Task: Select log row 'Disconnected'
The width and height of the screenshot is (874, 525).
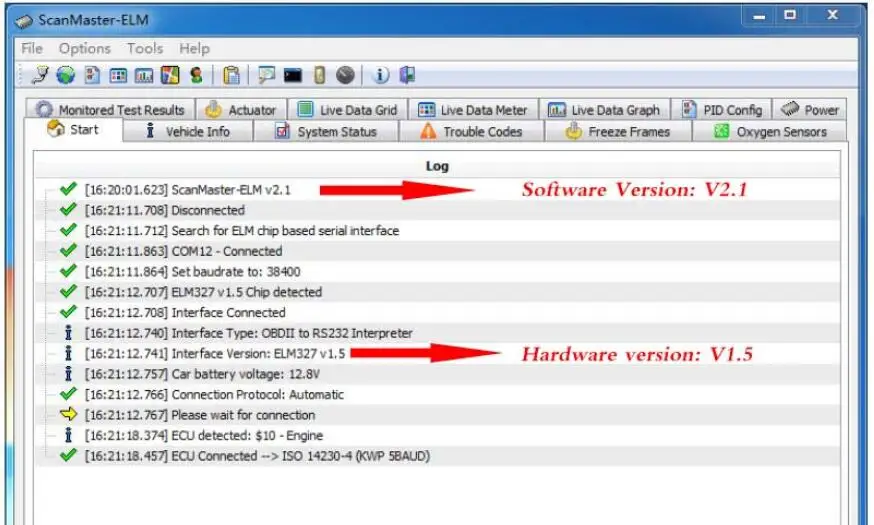Action: 437,210
